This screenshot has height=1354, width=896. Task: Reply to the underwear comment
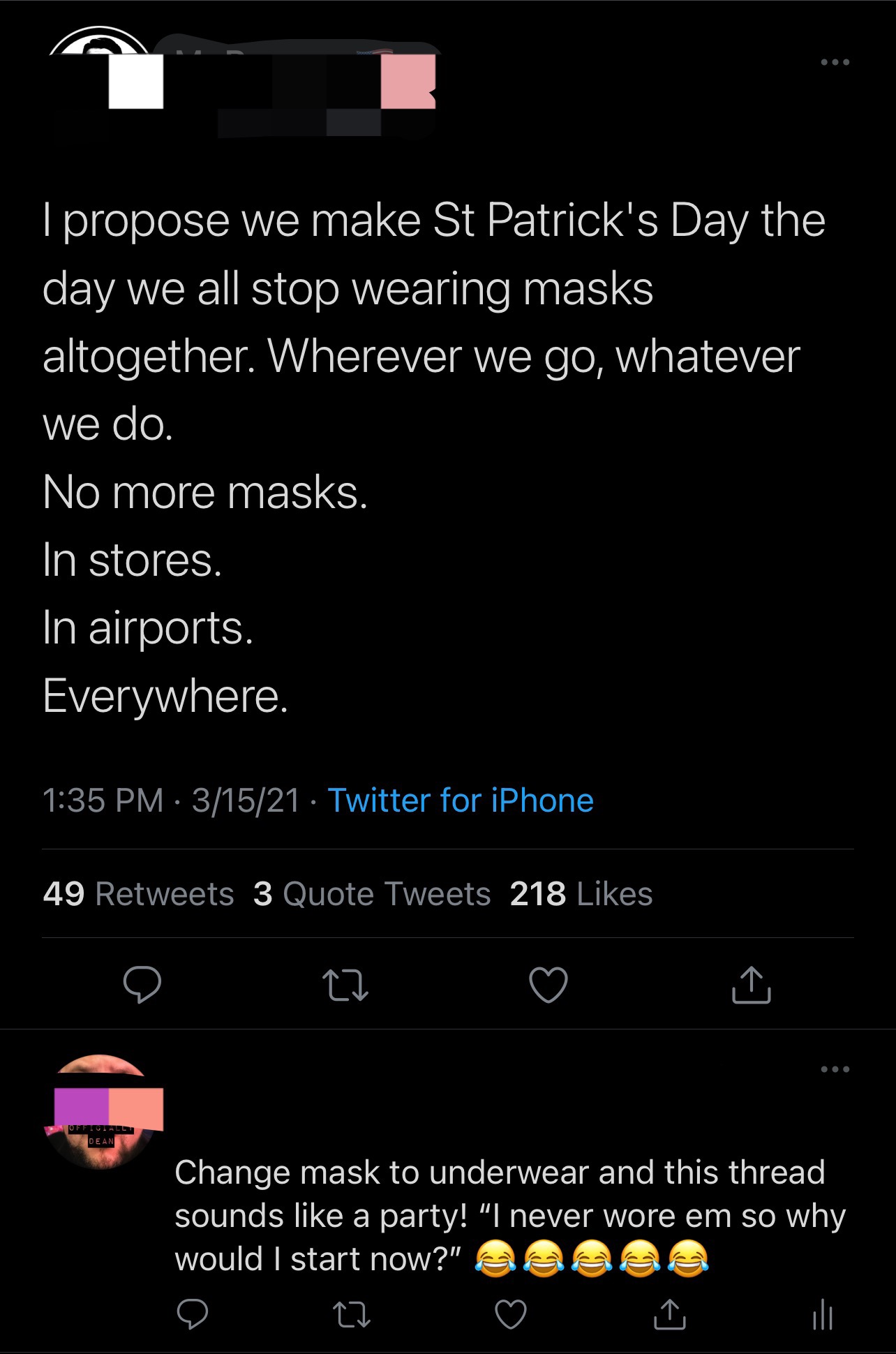[x=192, y=1314]
